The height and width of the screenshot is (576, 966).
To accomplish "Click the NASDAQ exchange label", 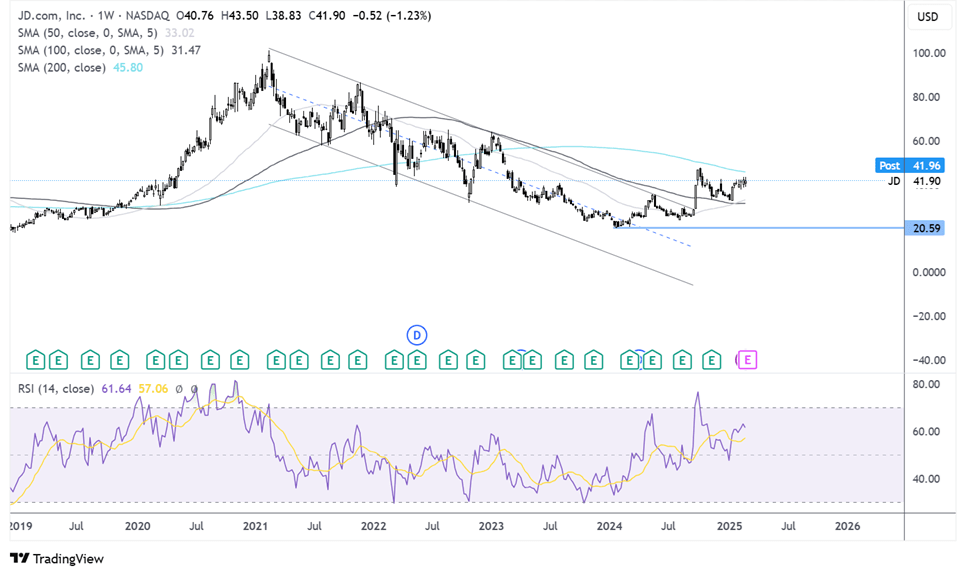I will click(x=147, y=15).
